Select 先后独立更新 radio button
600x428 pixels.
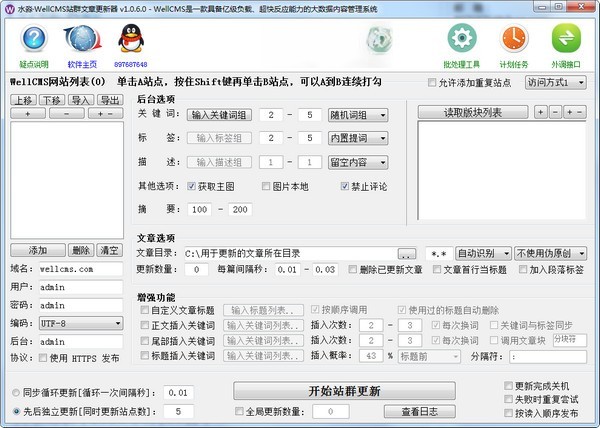(x=16, y=411)
